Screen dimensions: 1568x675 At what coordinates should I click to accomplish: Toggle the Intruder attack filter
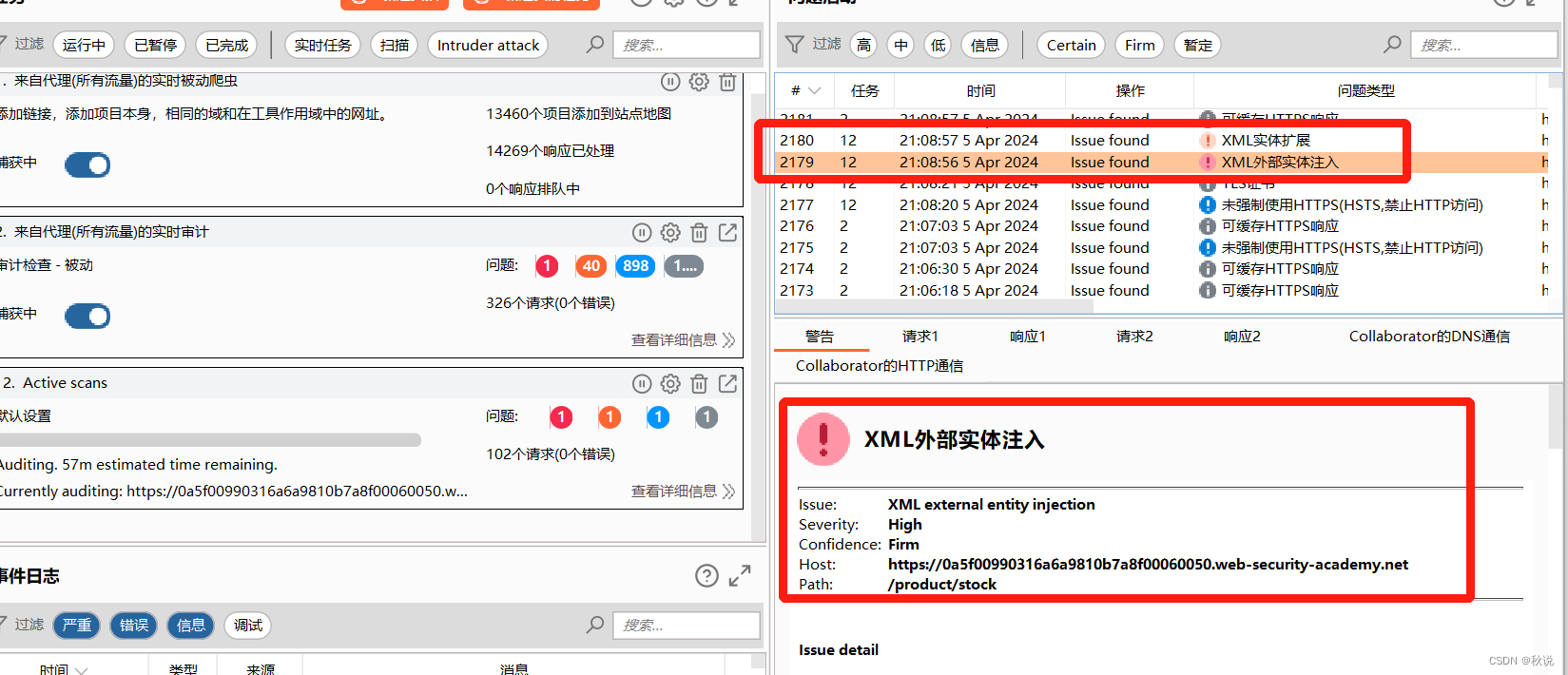coord(488,45)
